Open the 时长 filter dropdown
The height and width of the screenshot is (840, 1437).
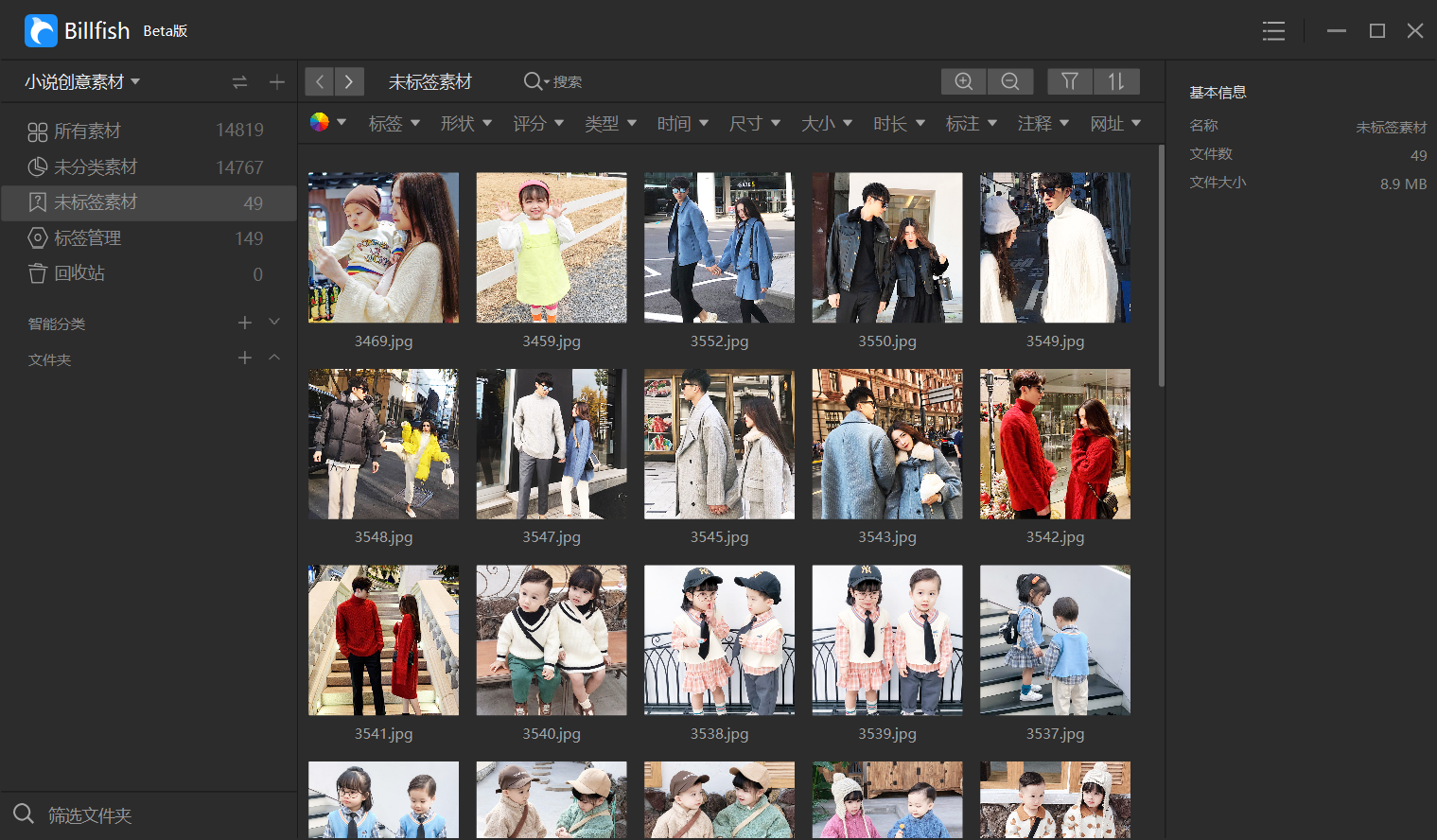(x=899, y=123)
